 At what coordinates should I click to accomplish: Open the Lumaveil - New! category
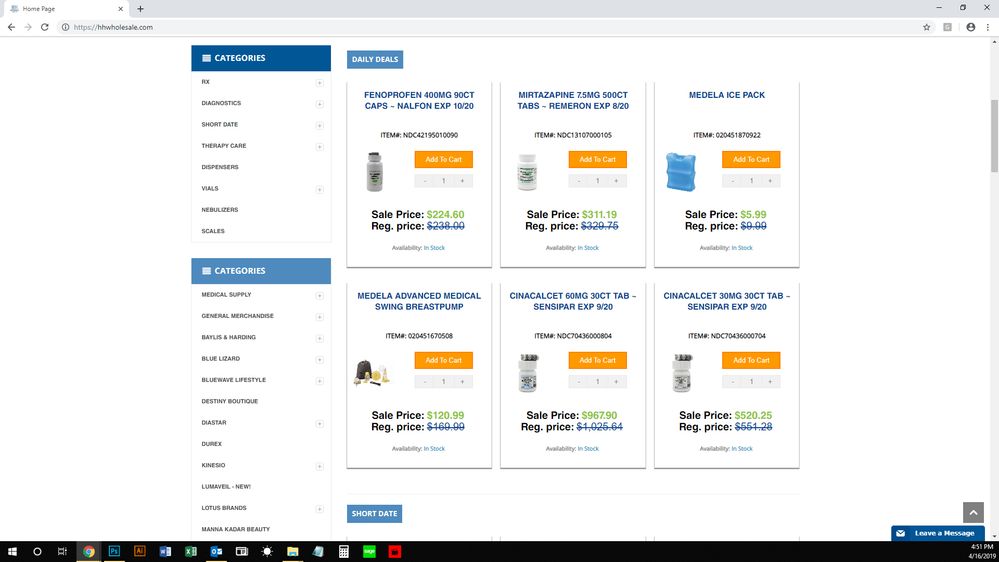[226, 487]
